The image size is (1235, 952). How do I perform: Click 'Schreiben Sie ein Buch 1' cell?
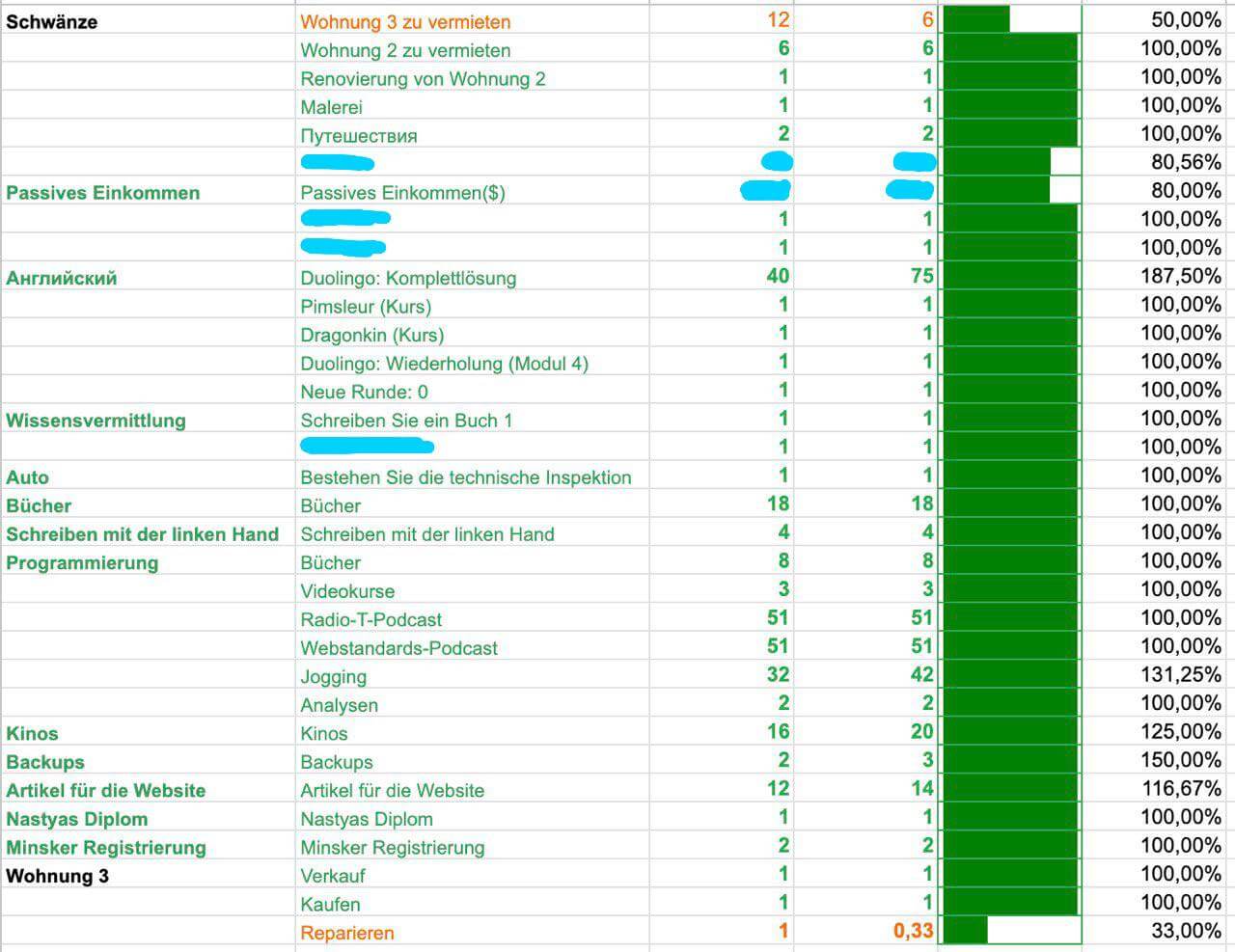coord(472,420)
